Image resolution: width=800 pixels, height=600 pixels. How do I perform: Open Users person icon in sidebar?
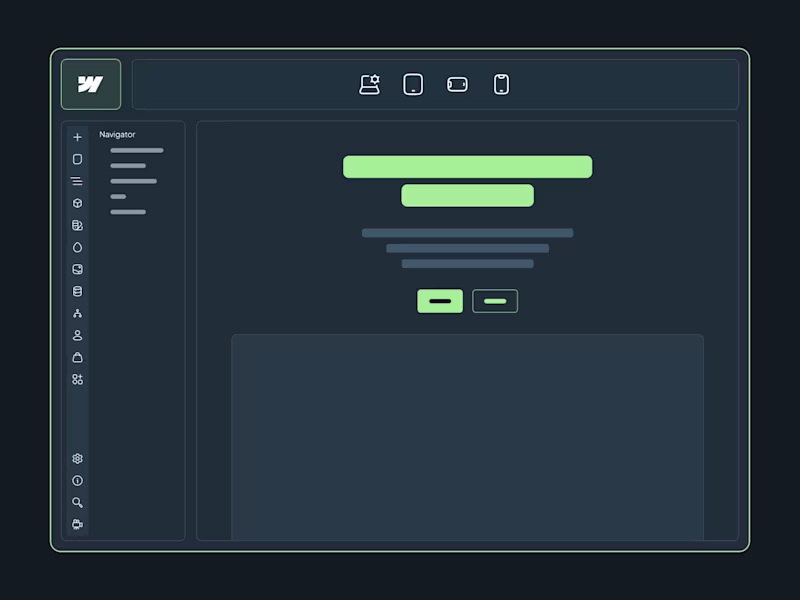[78, 335]
